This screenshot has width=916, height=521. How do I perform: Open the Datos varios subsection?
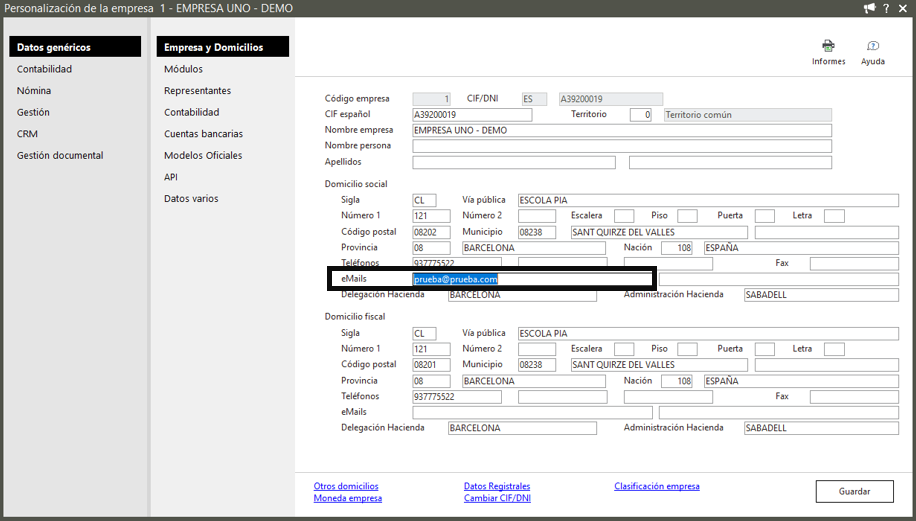point(191,199)
